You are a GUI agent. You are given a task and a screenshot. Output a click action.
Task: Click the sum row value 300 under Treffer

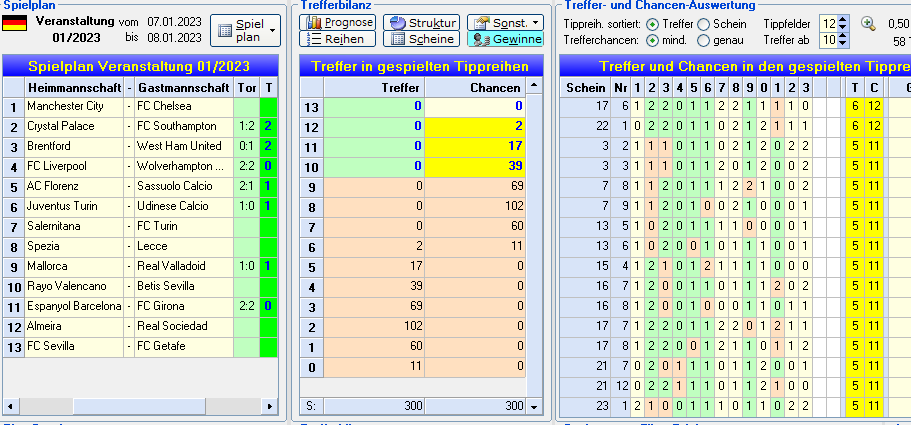click(375, 405)
